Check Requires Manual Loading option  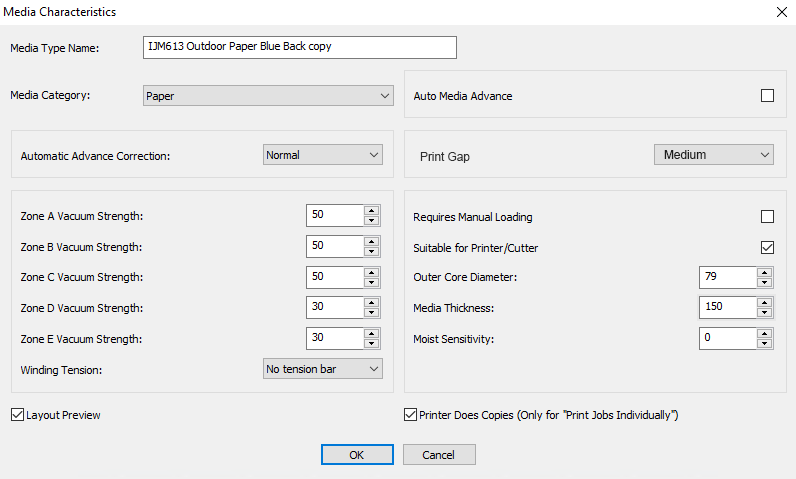click(x=767, y=217)
